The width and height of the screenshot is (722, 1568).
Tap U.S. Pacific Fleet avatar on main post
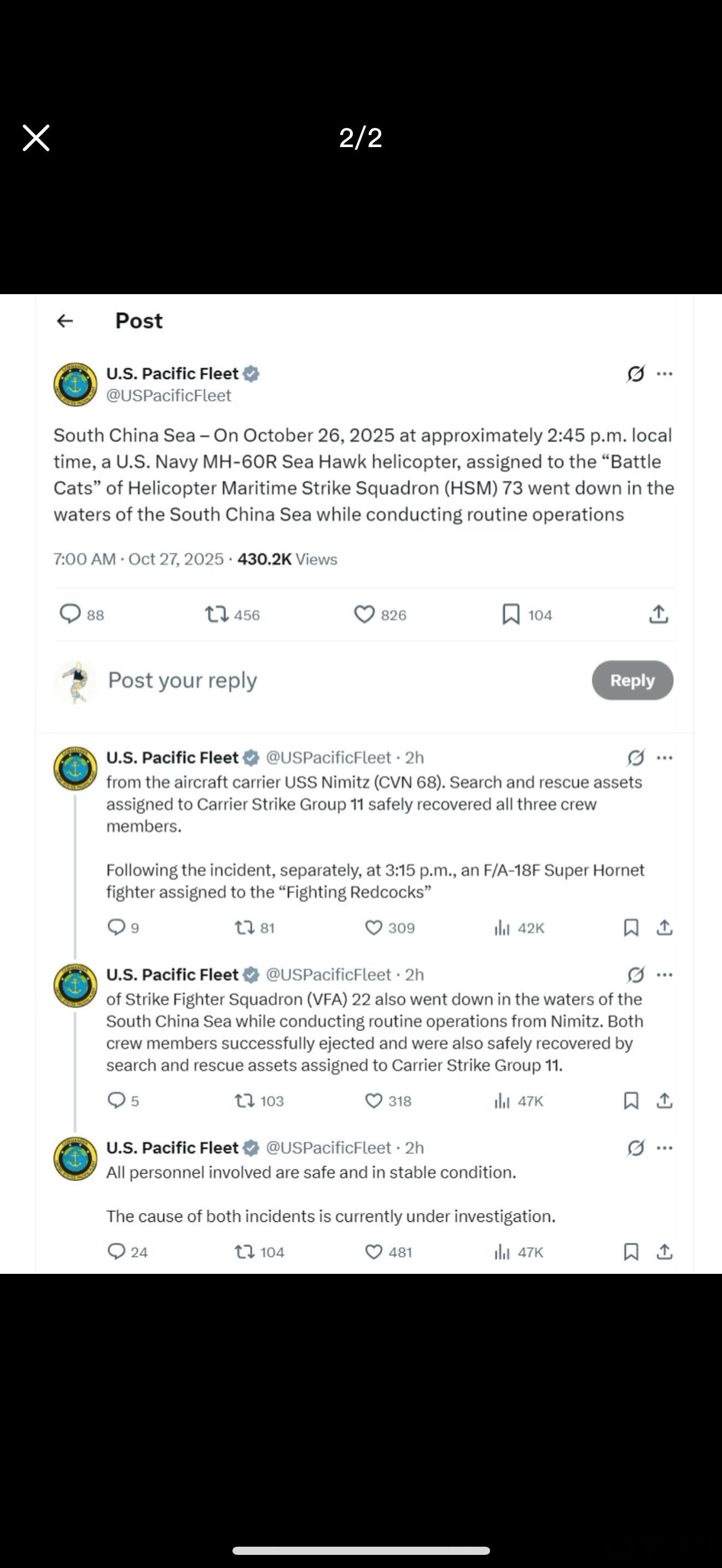(75, 385)
